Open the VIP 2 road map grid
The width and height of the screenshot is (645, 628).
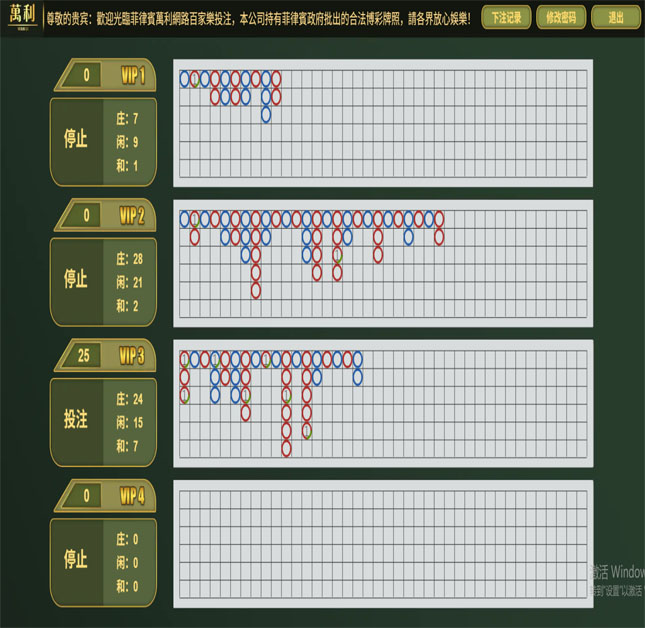click(383, 263)
